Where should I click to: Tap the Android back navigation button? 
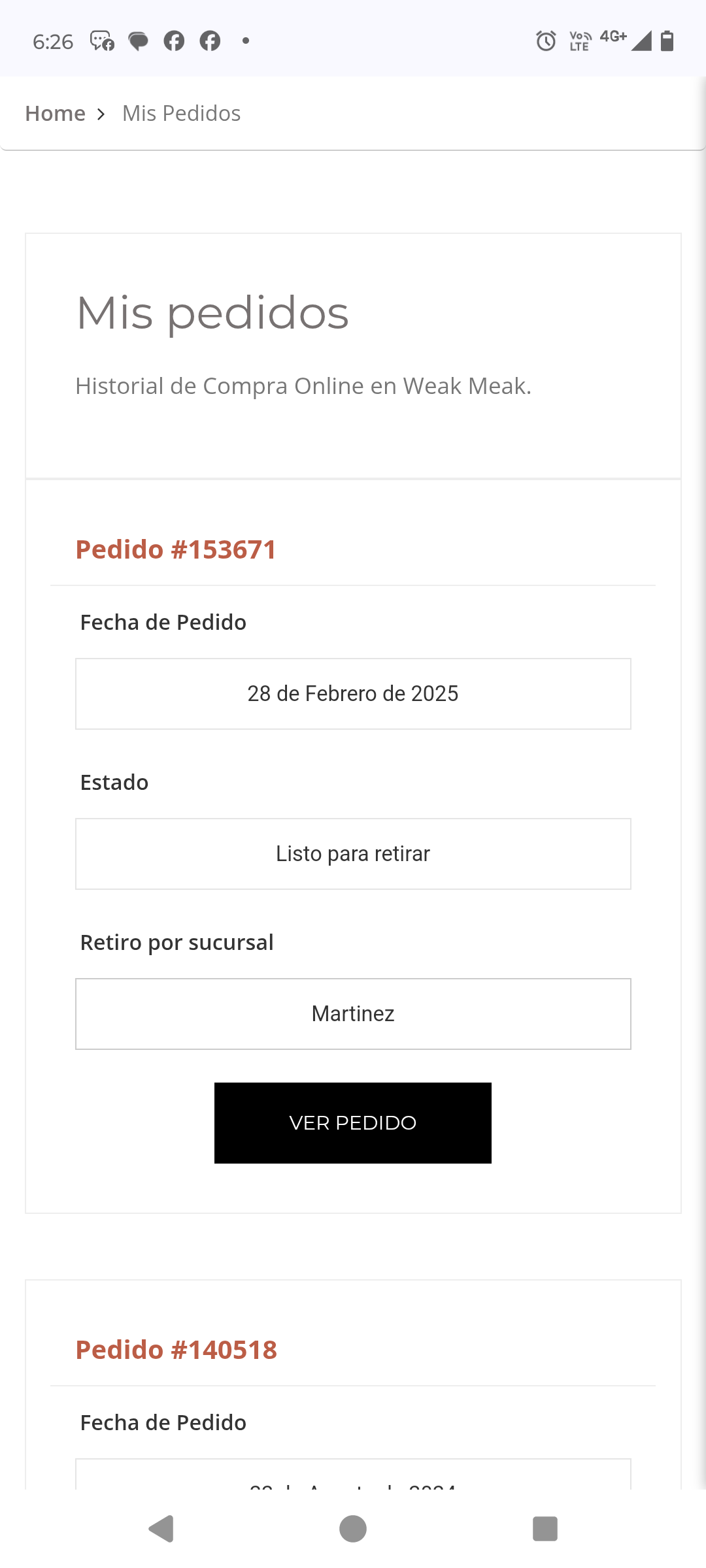point(161,1528)
